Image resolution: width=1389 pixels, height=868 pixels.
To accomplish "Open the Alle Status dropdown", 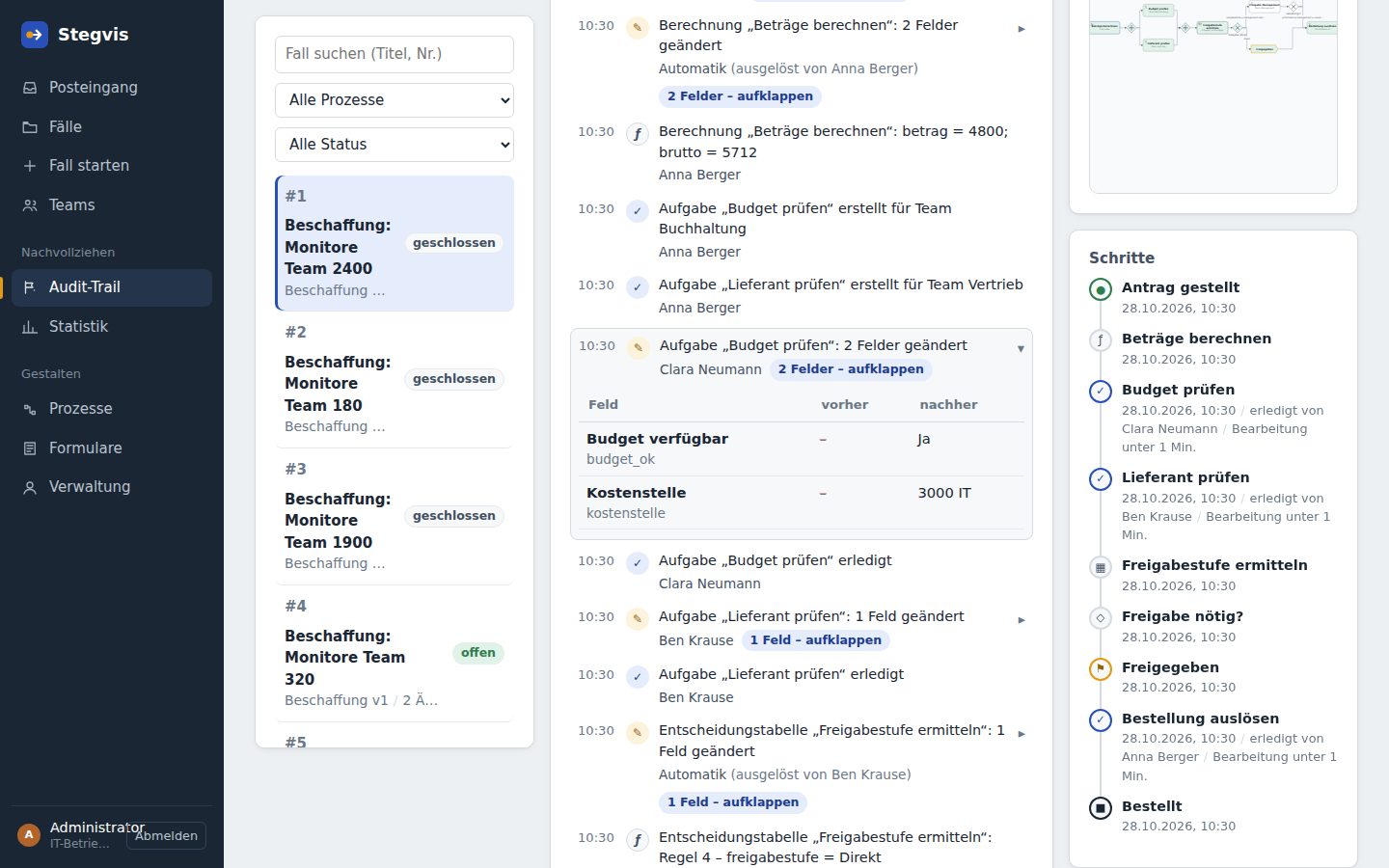I will point(395,145).
